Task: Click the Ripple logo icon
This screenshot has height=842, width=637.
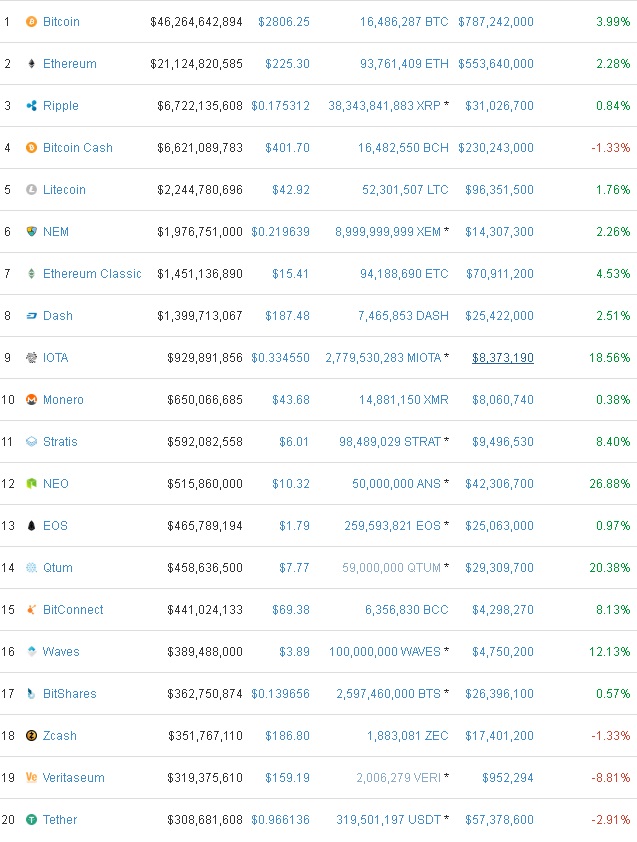Action: (x=31, y=105)
